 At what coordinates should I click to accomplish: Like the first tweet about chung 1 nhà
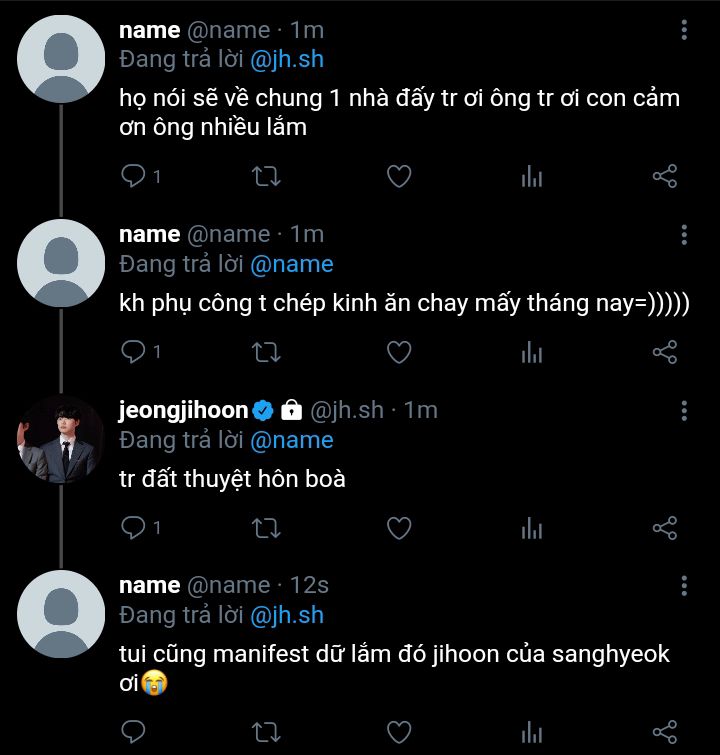(x=399, y=177)
